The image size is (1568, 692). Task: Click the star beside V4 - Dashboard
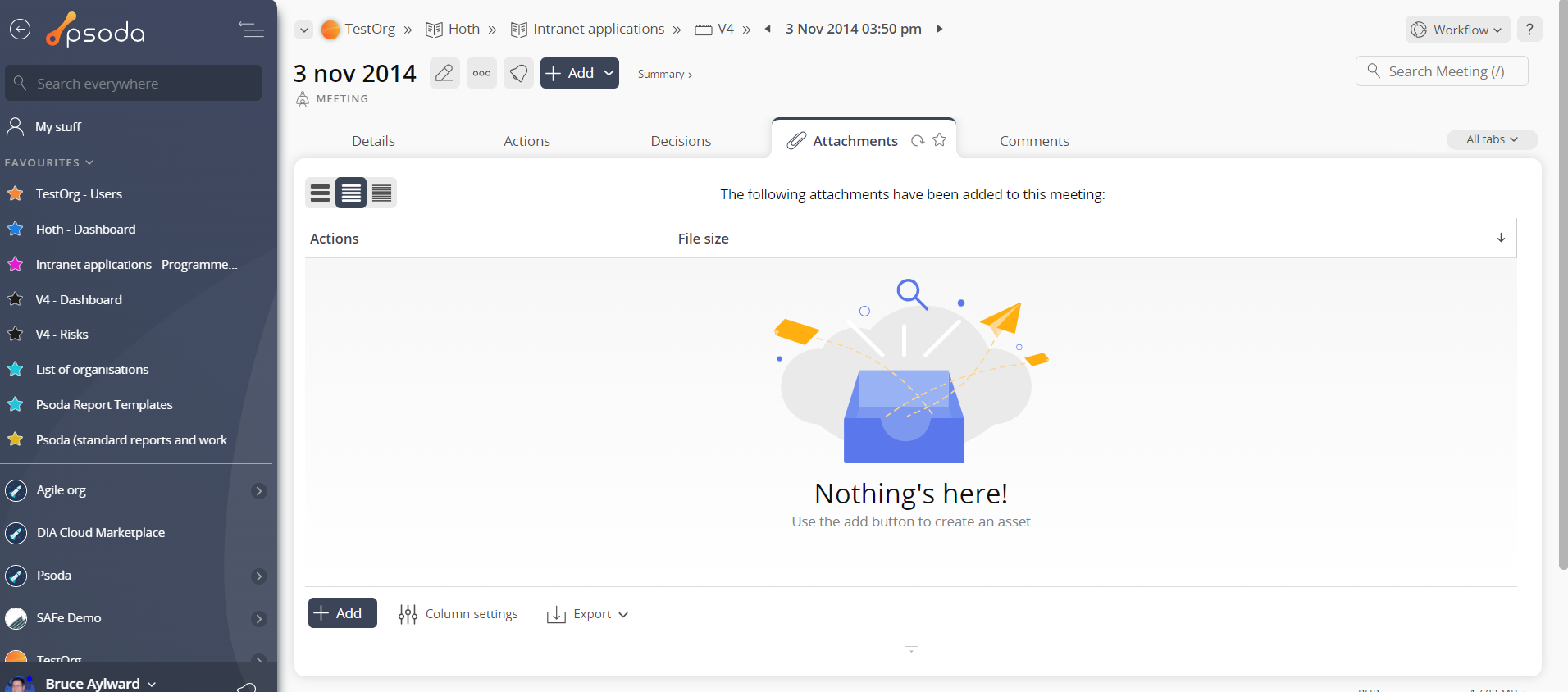tap(15, 299)
